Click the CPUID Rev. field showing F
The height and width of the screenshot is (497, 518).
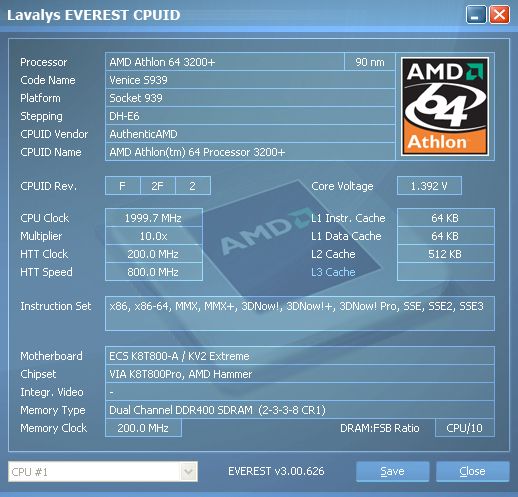tap(123, 186)
